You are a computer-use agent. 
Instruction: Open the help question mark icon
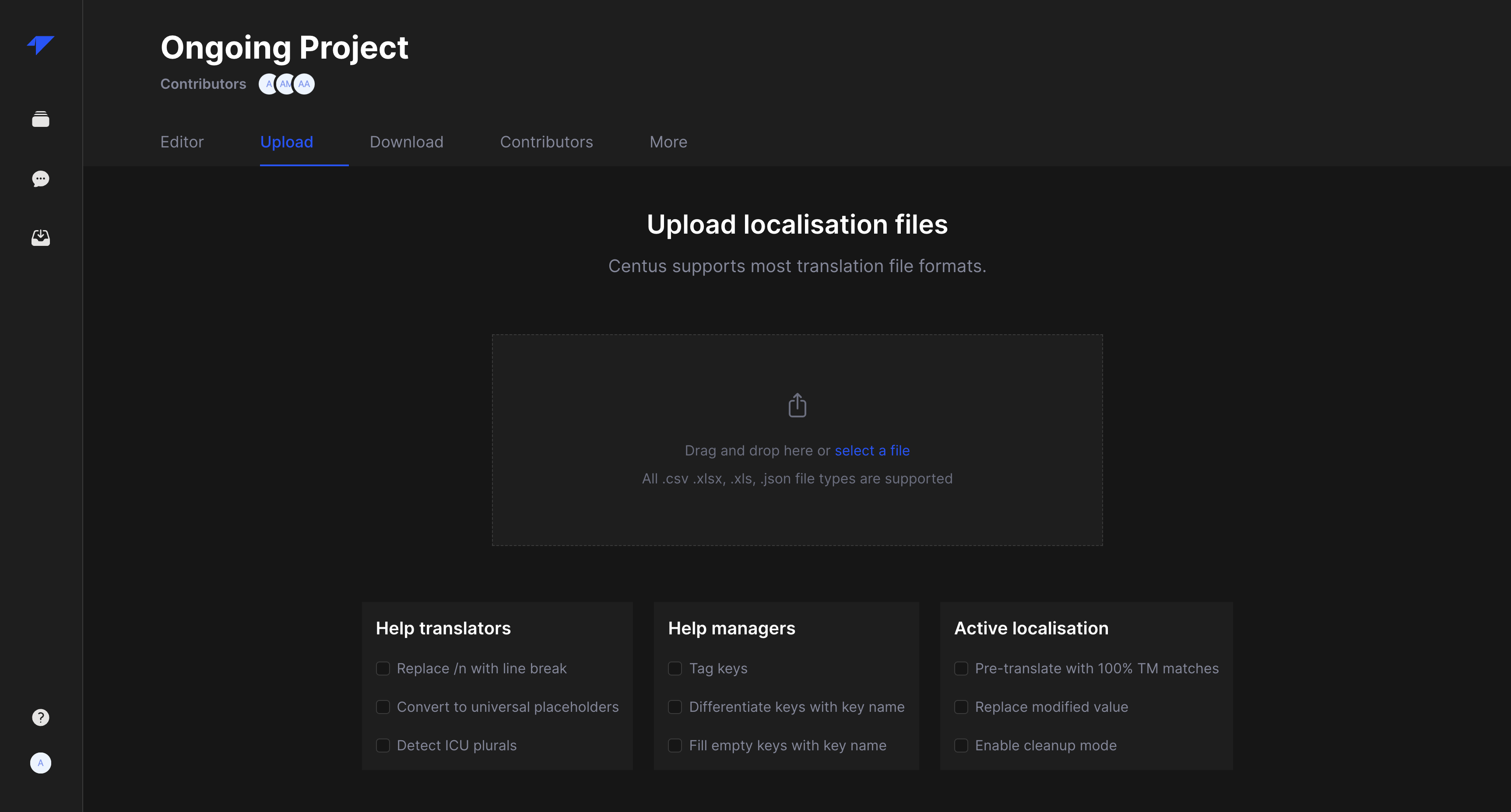[x=40, y=717]
